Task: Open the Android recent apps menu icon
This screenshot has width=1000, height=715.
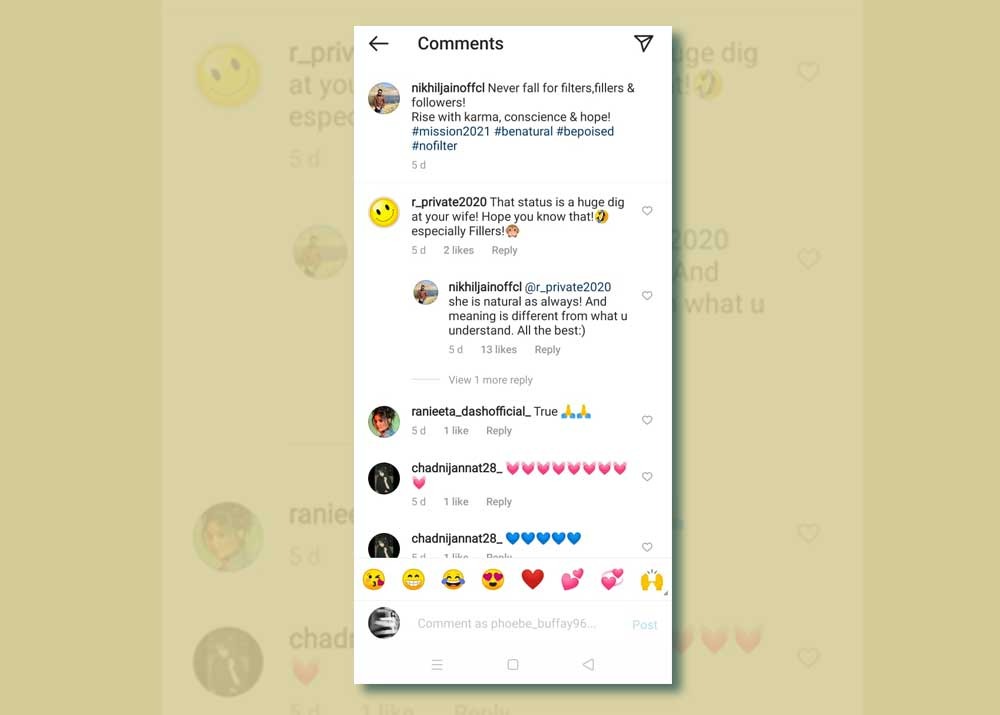Action: coord(437,665)
